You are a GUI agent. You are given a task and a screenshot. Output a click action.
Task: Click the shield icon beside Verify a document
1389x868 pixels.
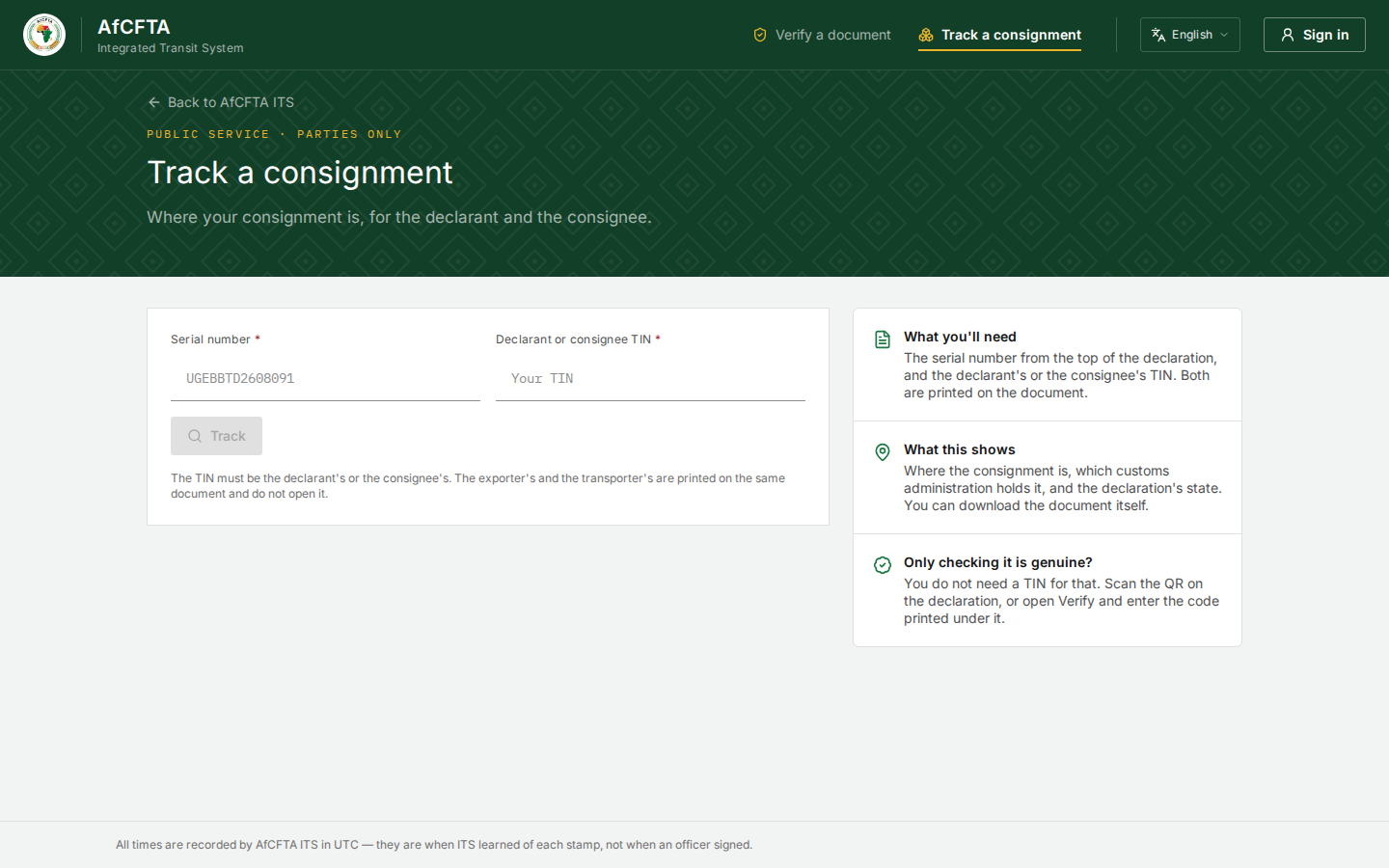(x=760, y=35)
